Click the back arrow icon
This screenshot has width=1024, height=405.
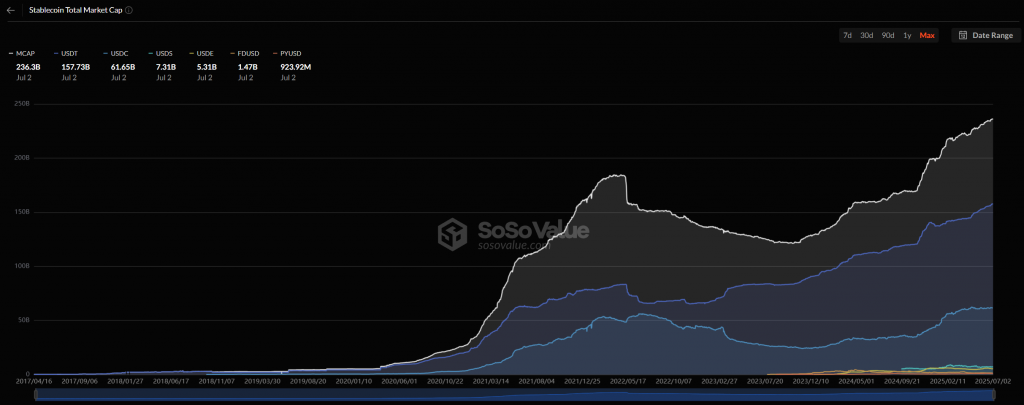tap(11, 10)
